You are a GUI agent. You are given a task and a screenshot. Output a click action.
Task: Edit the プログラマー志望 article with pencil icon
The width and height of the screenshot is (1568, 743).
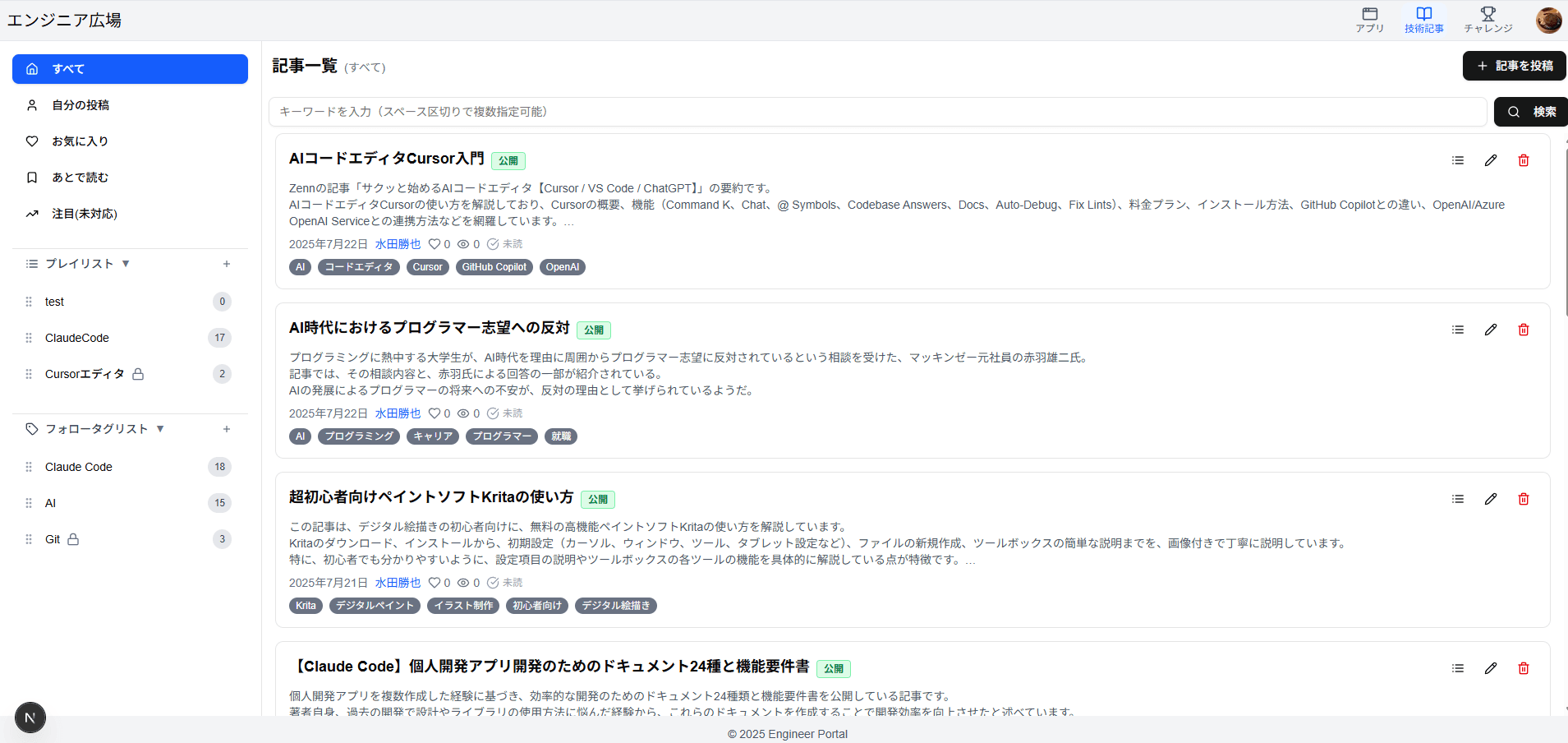[x=1491, y=330]
